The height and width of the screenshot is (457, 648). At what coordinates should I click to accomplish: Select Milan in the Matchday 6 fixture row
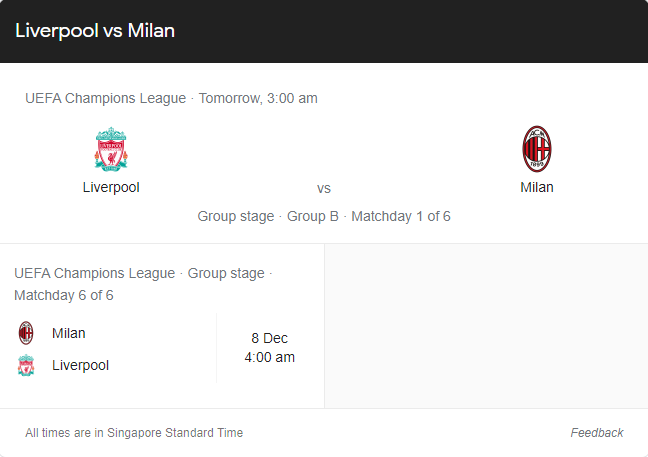(69, 333)
